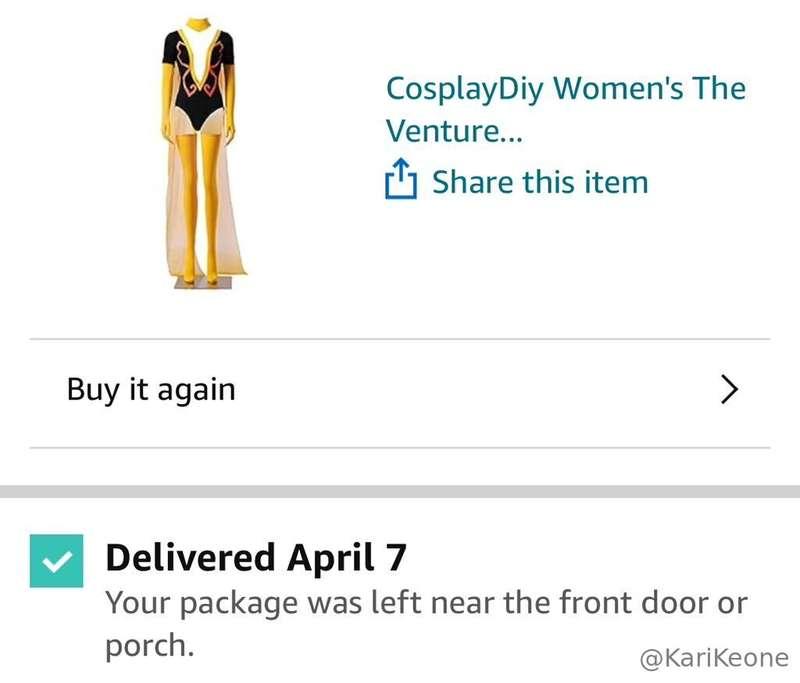Image resolution: width=800 pixels, height=683 pixels.
Task: Click the teal delivered checkmark icon
Action: [56, 561]
